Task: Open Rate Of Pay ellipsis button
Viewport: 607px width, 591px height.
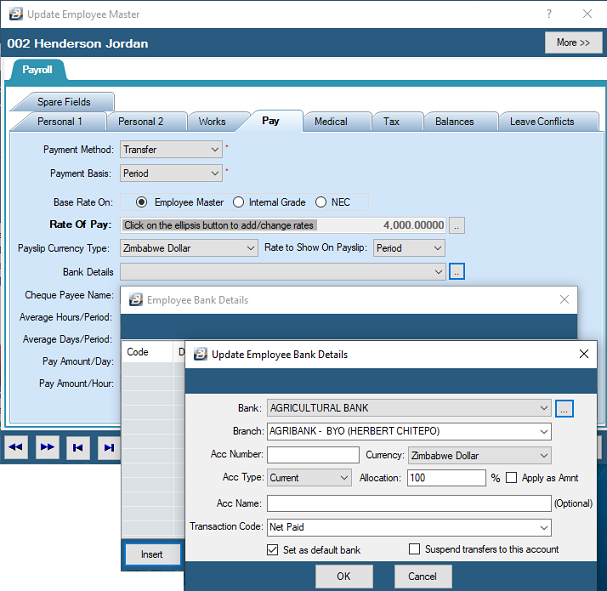Action: pos(457,225)
